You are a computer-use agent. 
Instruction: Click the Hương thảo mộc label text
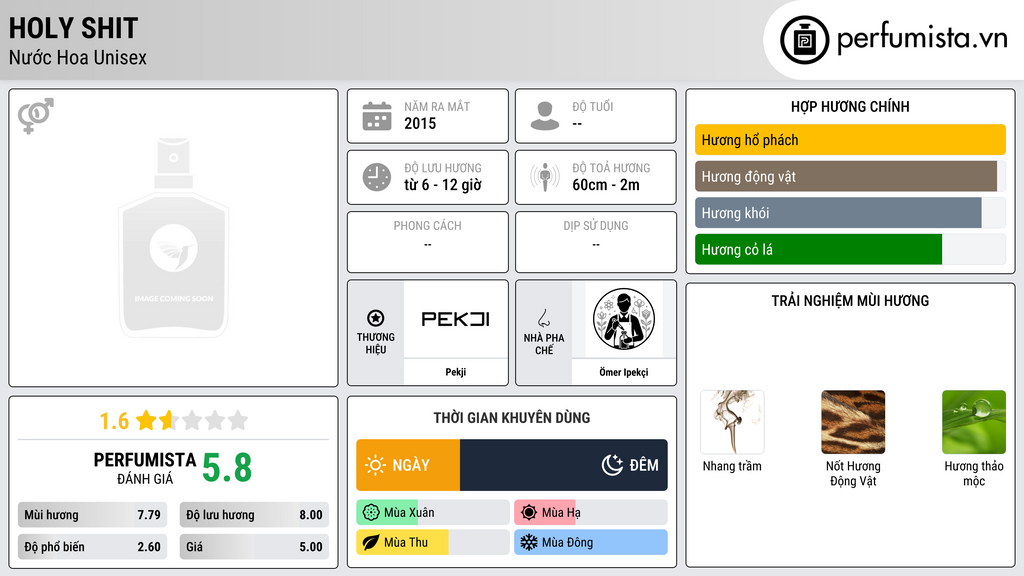tap(974, 473)
